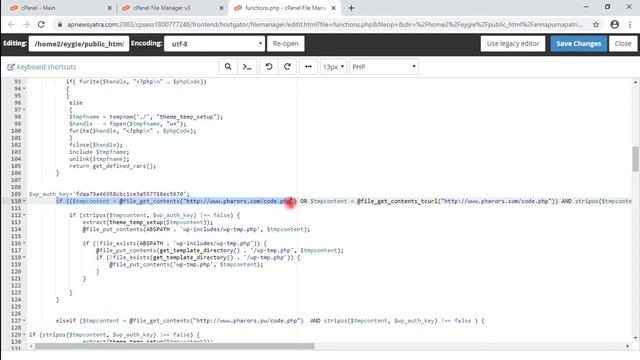
Task: Click 'unlink($tmpfname);' code line
Action: (99, 159)
